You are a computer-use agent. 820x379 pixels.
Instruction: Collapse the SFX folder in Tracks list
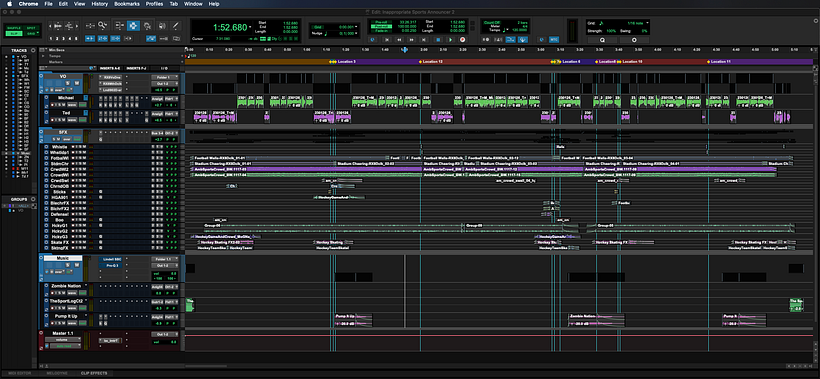(x=18, y=76)
